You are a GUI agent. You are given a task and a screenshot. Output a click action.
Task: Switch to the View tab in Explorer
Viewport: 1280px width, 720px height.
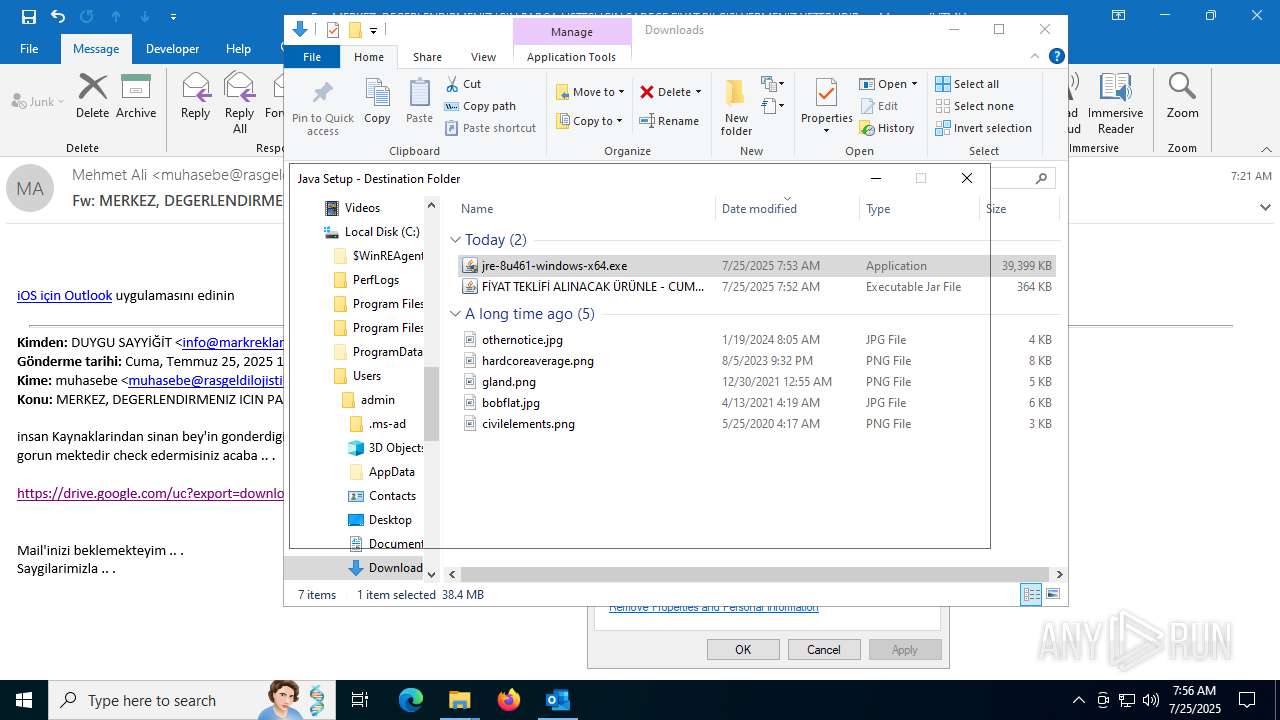(483, 57)
